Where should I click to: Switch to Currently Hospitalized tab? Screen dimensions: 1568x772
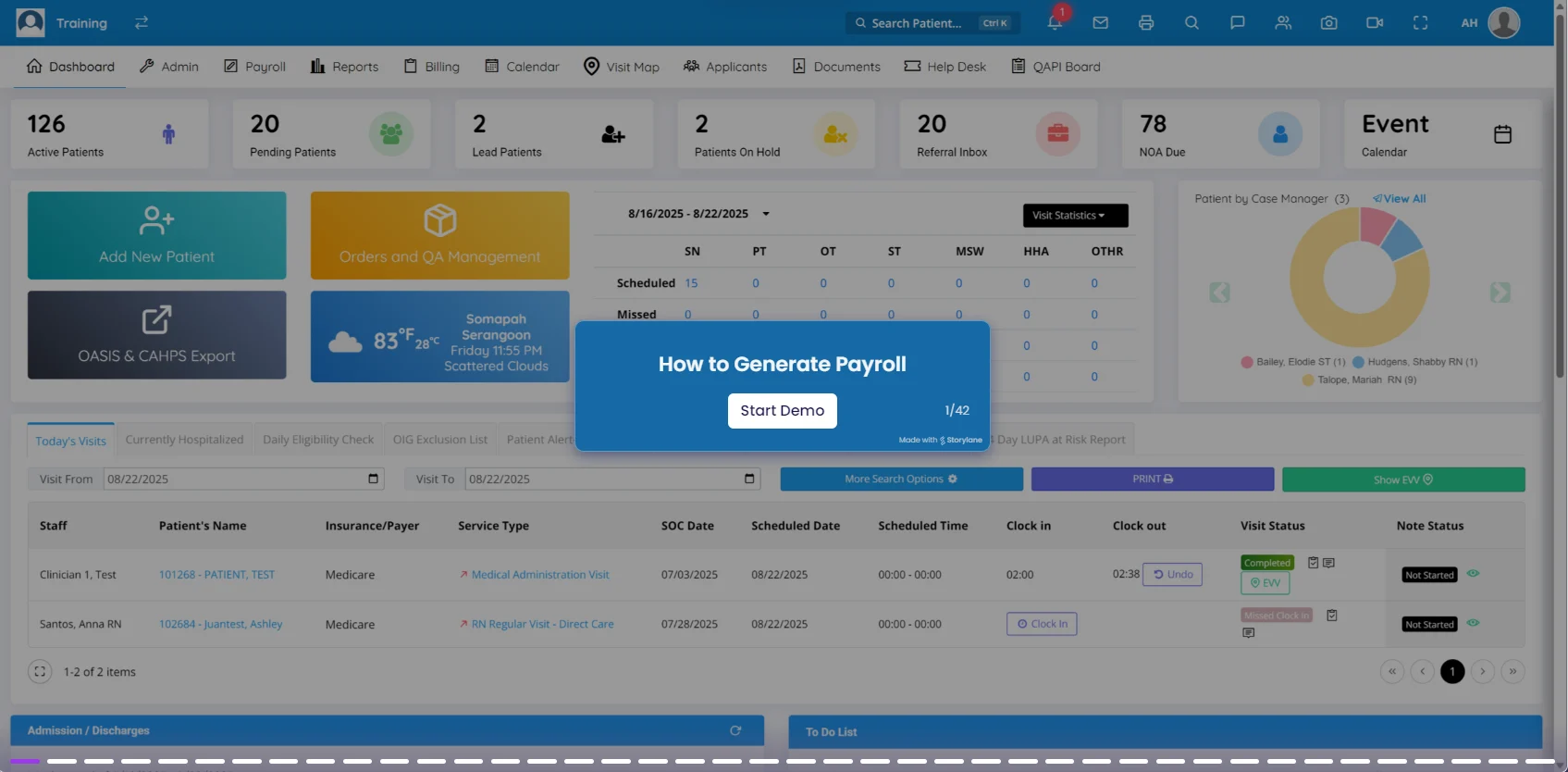tap(184, 440)
